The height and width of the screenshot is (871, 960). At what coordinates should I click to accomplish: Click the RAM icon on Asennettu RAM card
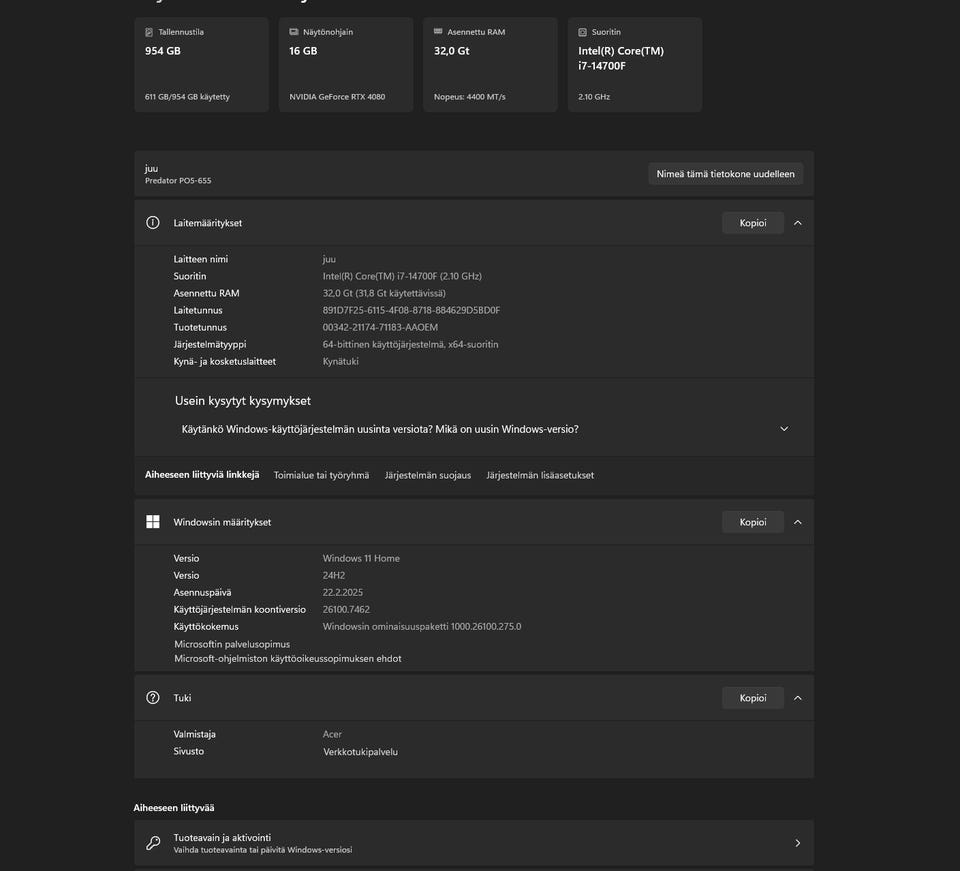coord(439,32)
